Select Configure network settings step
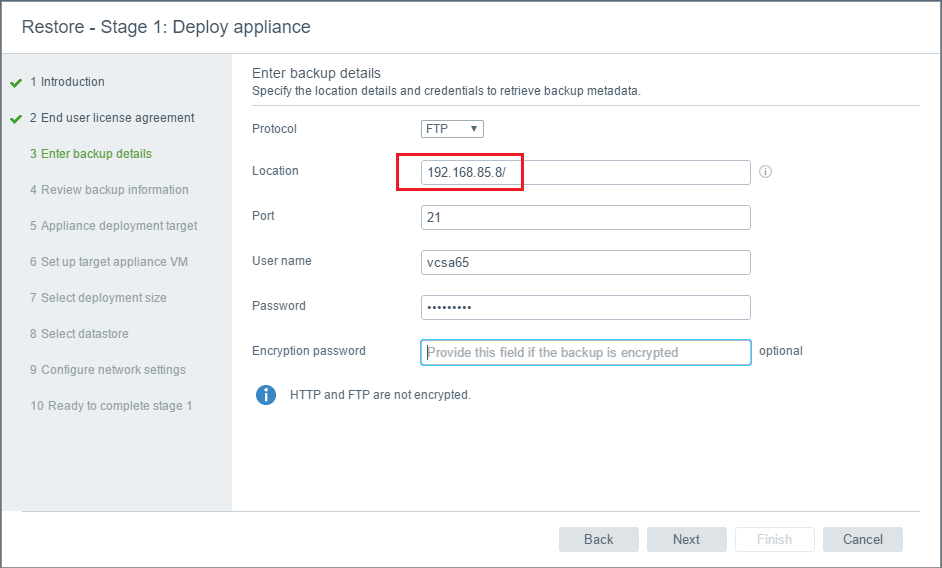942x568 pixels. pyautogui.click(x=108, y=370)
